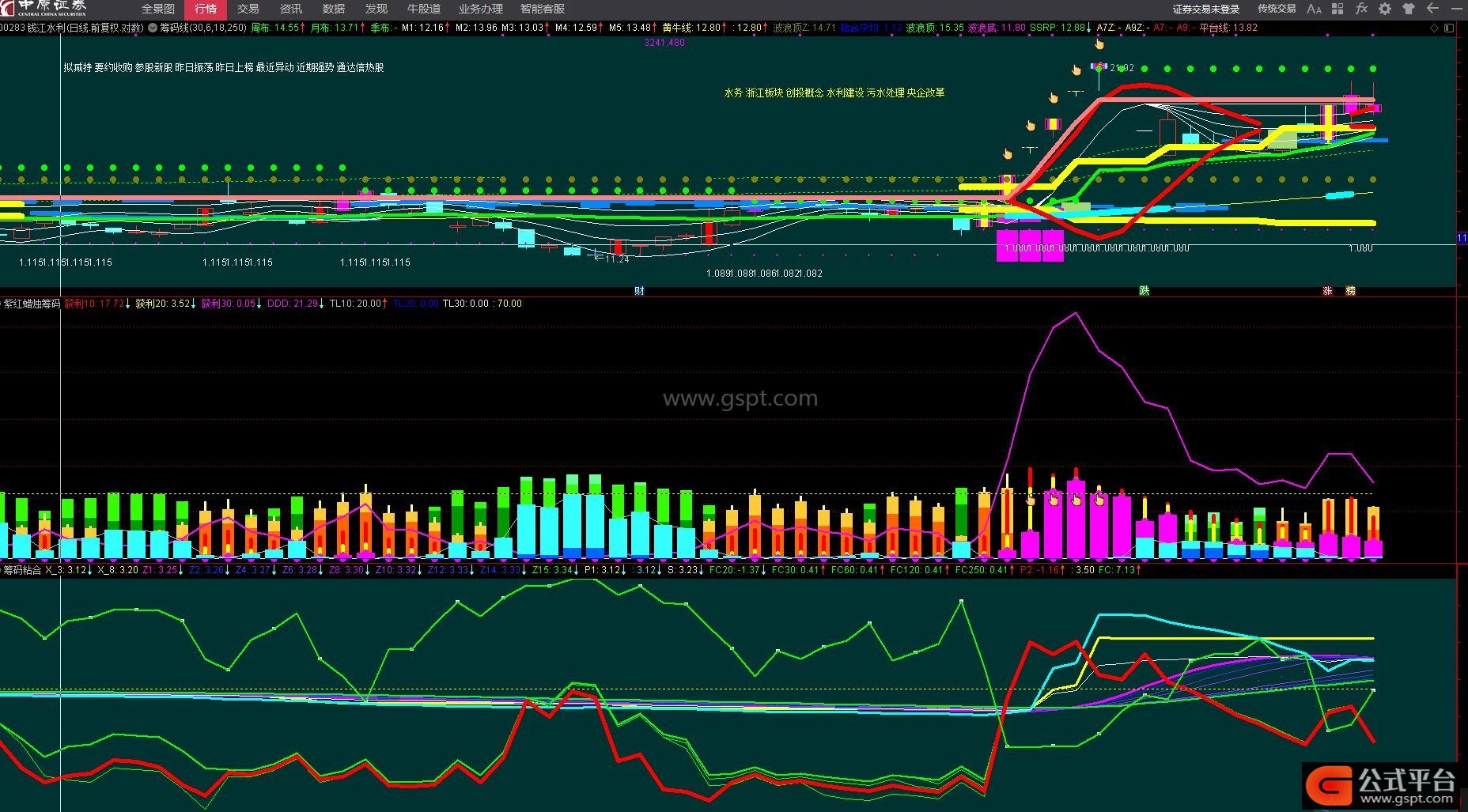Click the 参股新股 tag
The height and width of the screenshot is (812, 1468).
coord(153,68)
